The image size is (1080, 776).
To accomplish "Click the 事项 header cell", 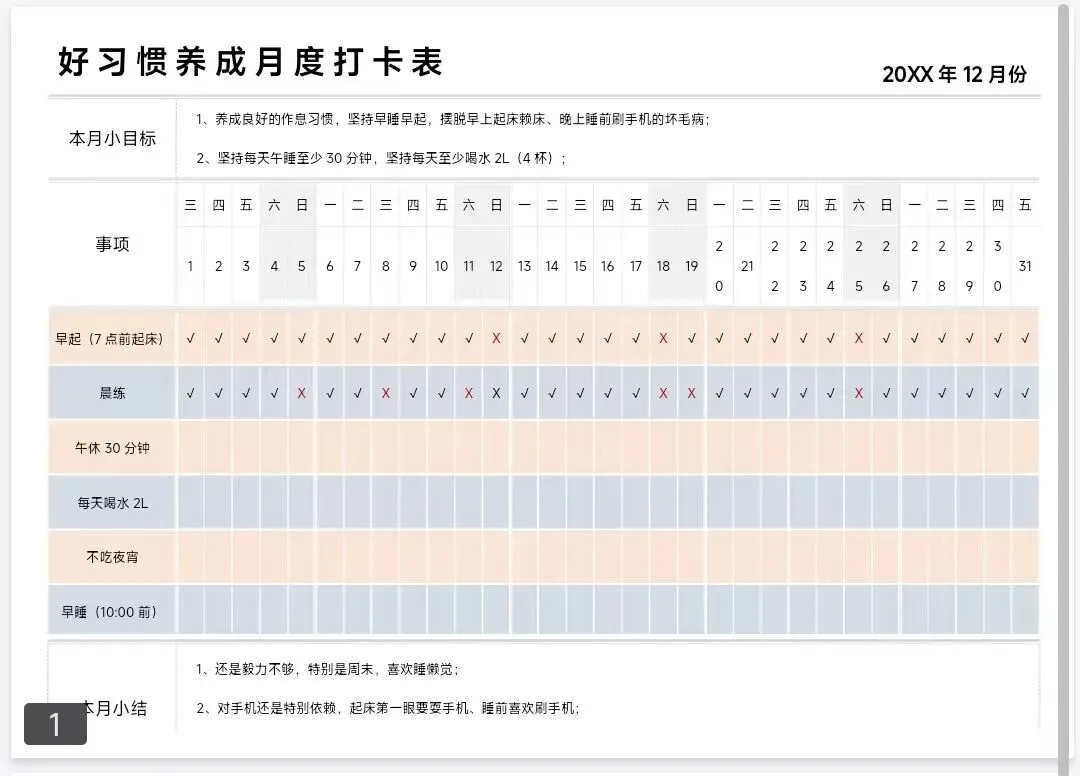I will click(112, 244).
